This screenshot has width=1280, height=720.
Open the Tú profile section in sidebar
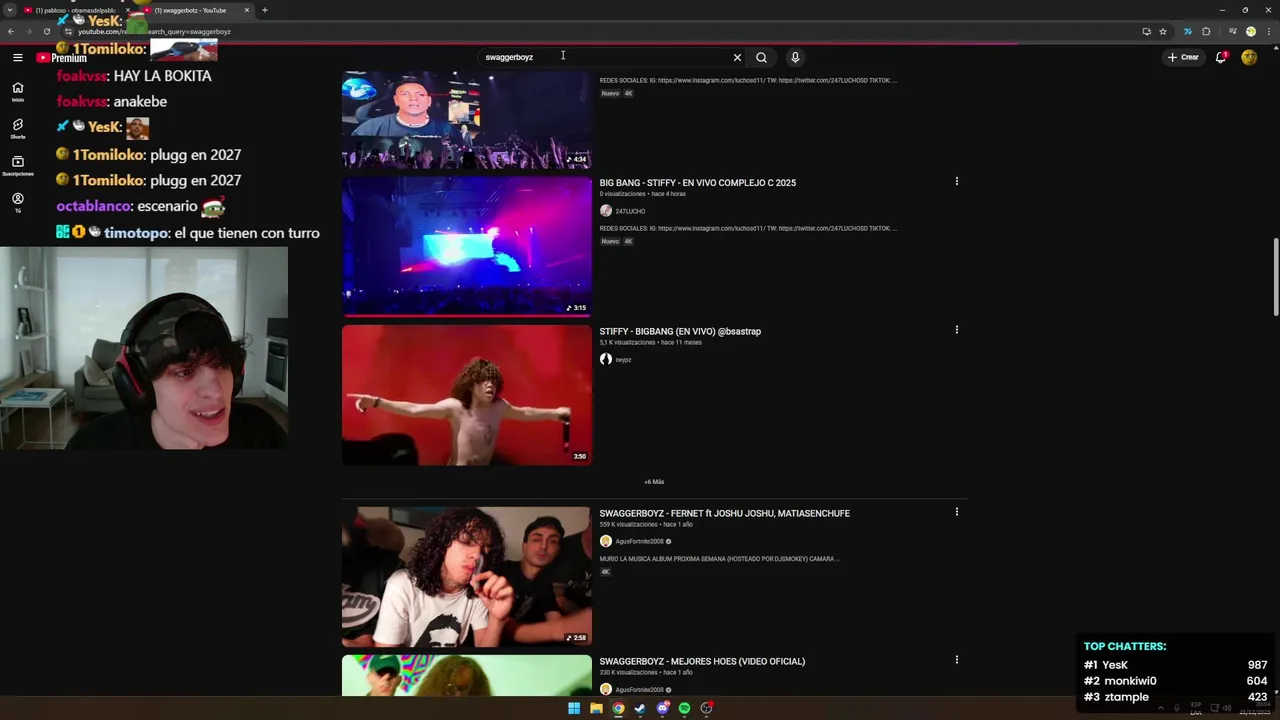pos(17,202)
